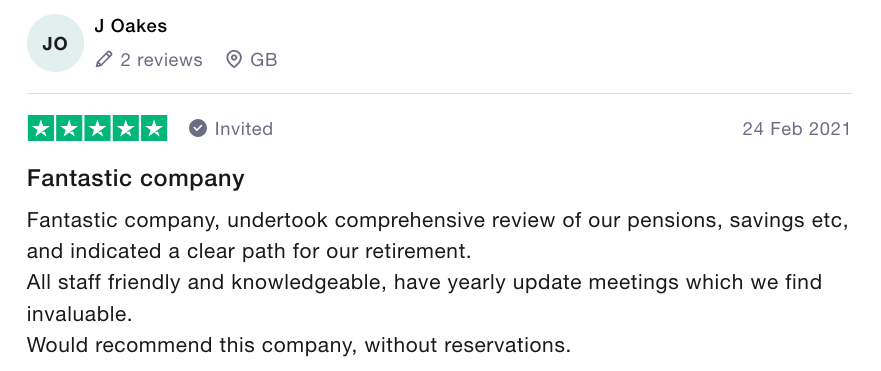Click the review's first paragraph line

coord(438,220)
